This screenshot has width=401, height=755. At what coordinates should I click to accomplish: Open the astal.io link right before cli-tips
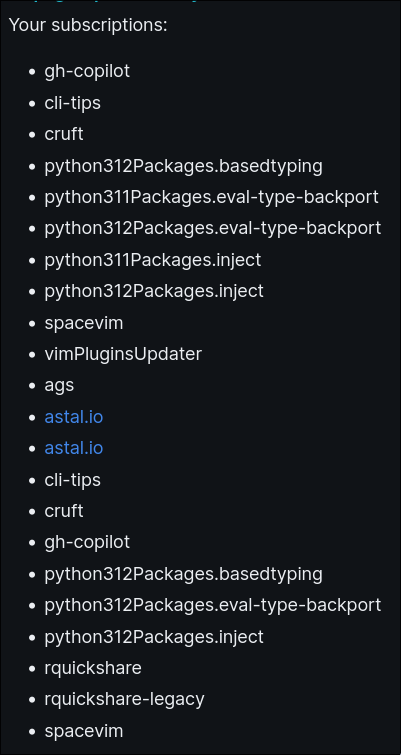click(74, 448)
